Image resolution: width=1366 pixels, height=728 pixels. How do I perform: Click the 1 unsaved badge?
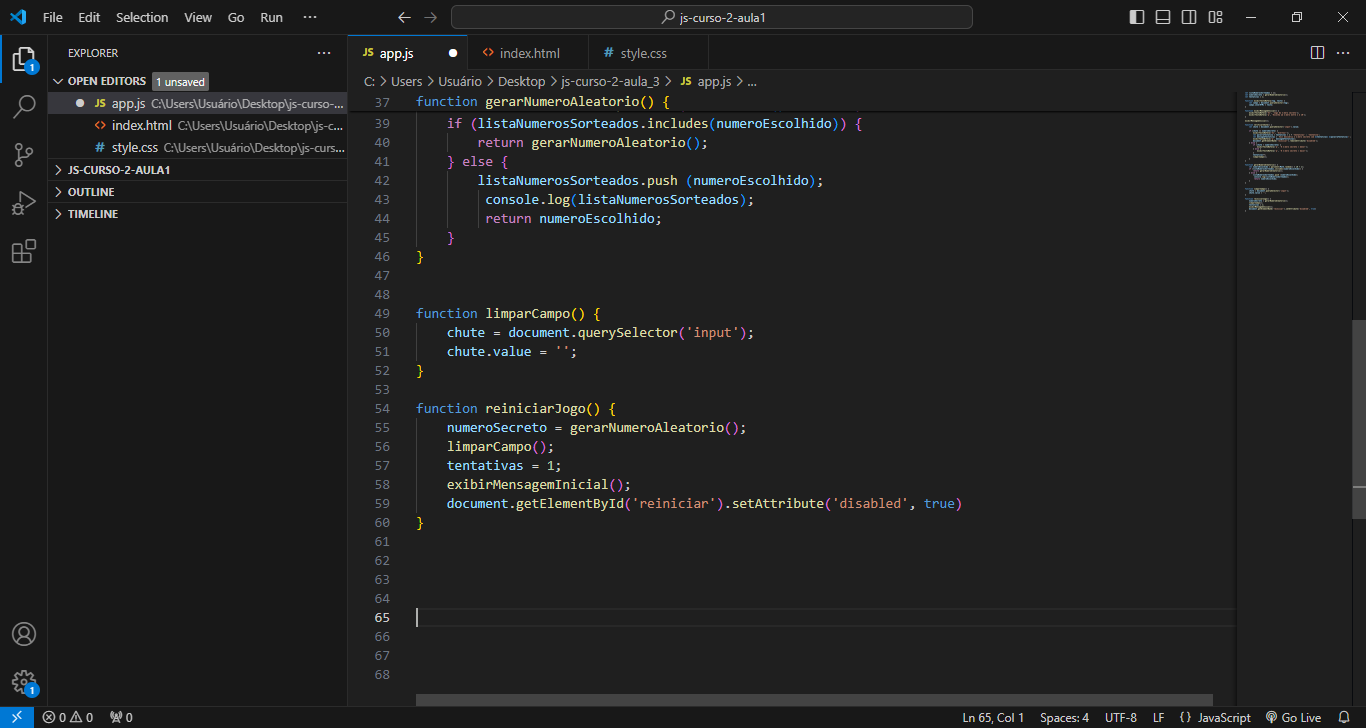pyautogui.click(x=181, y=82)
